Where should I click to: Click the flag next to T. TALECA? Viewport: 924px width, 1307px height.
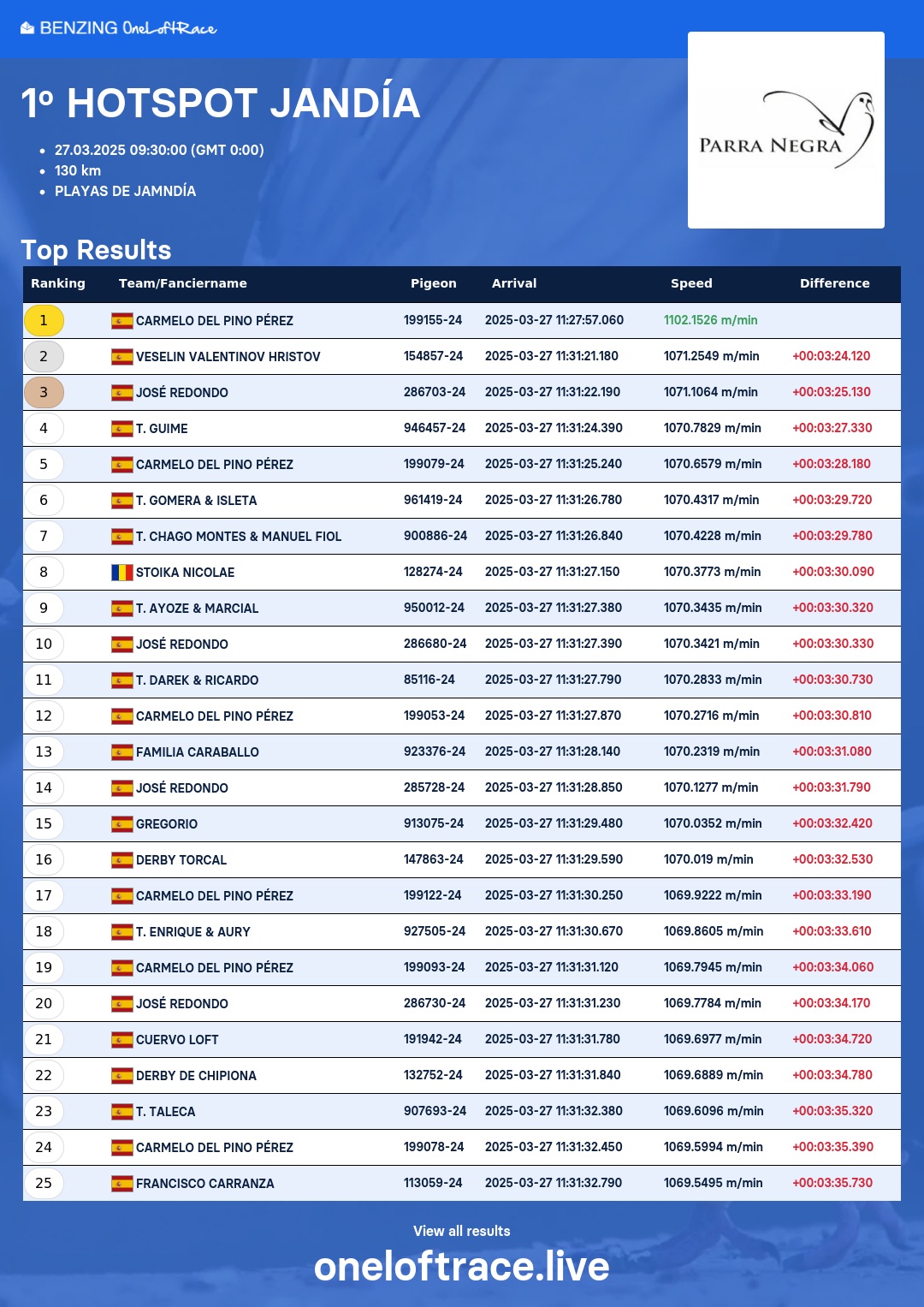(122, 1112)
